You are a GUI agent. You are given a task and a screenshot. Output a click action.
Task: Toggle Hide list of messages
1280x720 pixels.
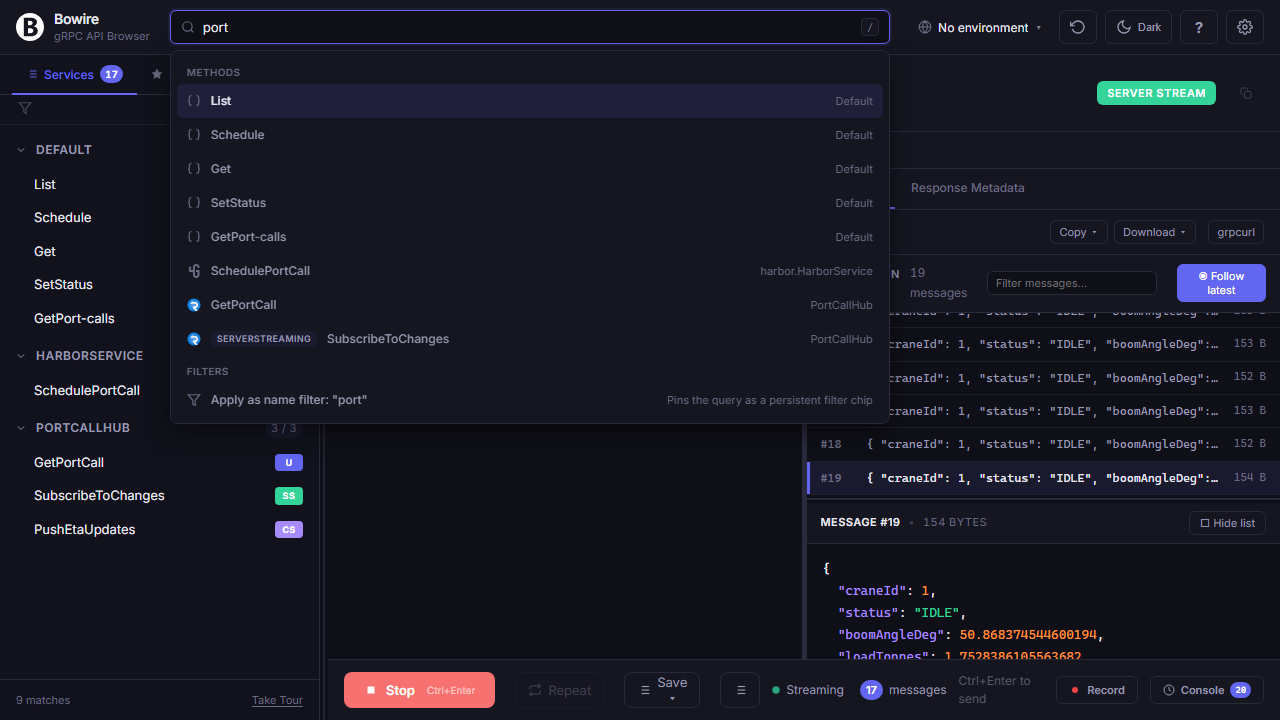click(x=1227, y=523)
